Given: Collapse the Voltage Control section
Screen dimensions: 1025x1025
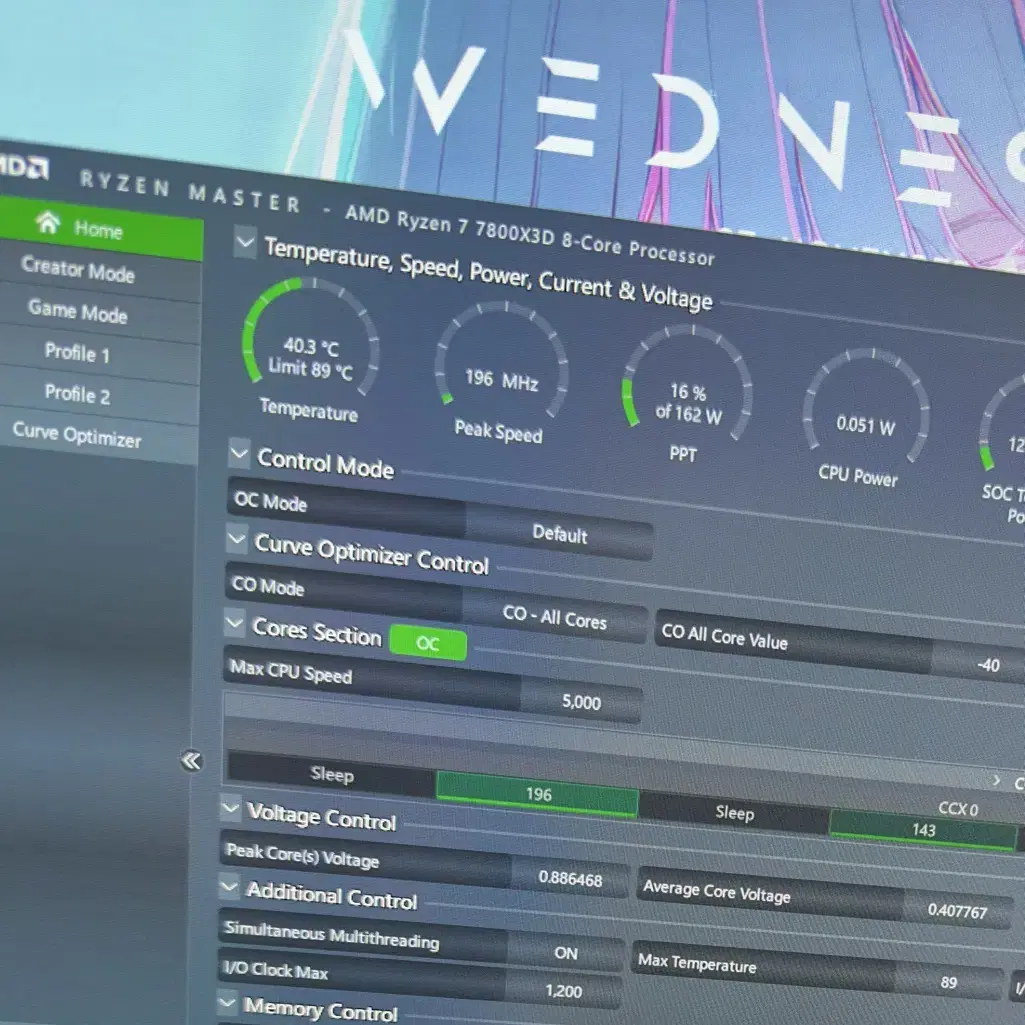Looking at the screenshot, I should coord(231,809).
